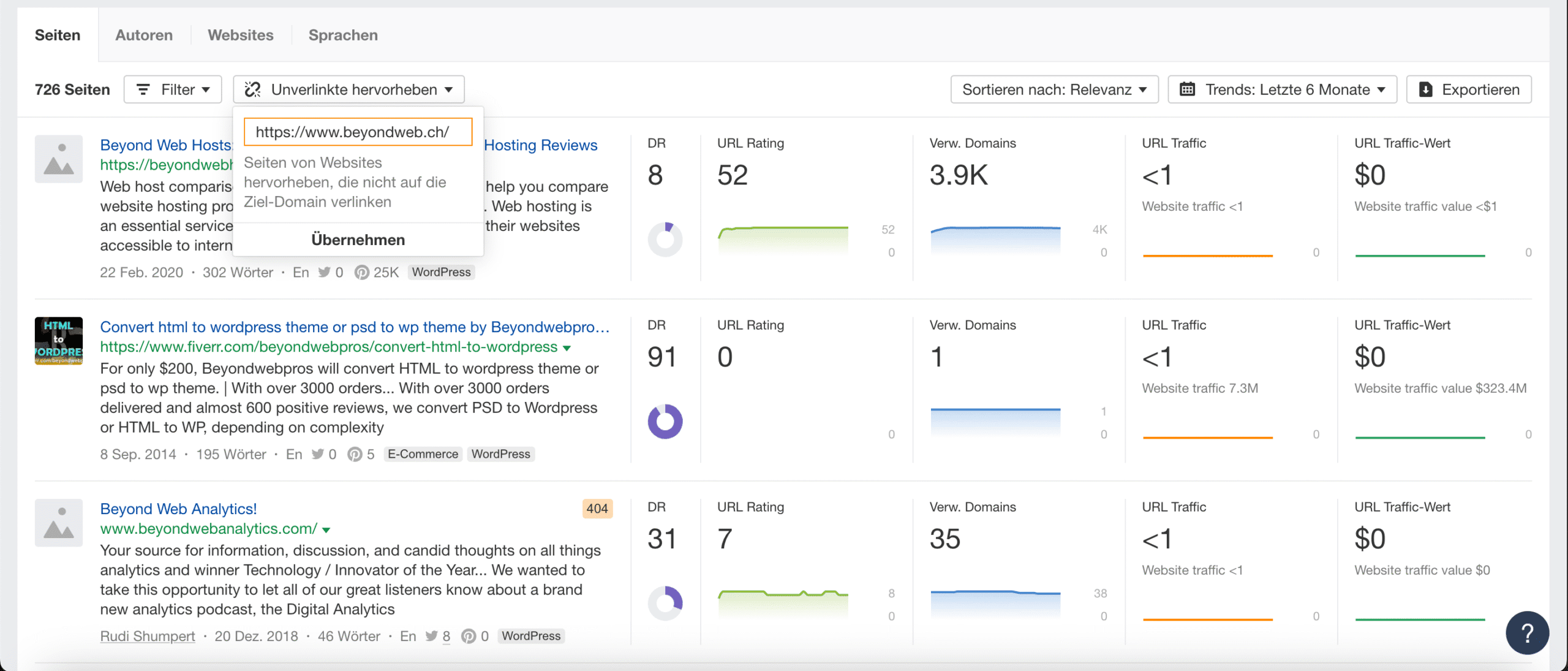Click Website traffic value $323.4M text
This screenshot has height=671, width=1568.
click(1440, 389)
